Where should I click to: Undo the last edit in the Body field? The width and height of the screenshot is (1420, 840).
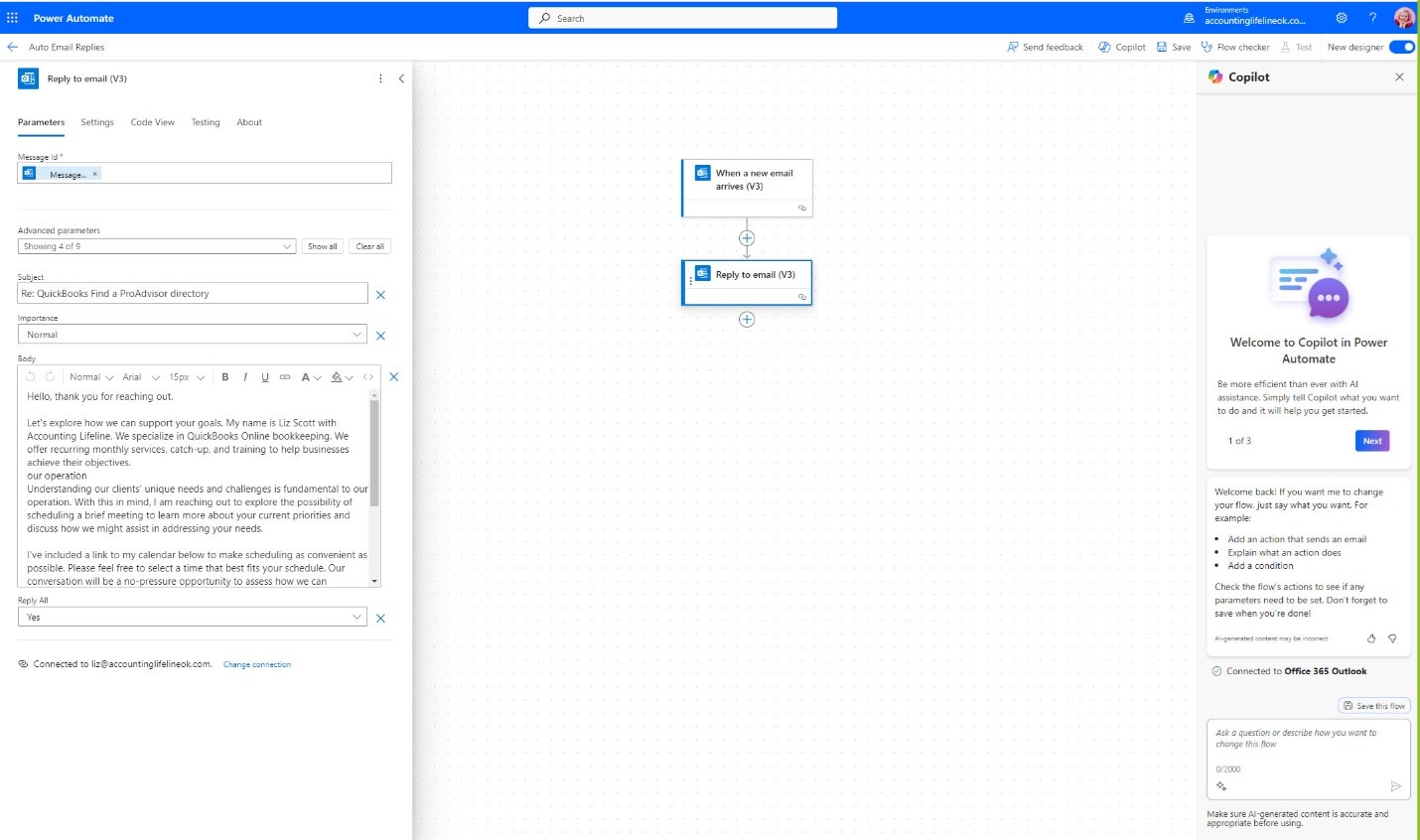click(29, 377)
